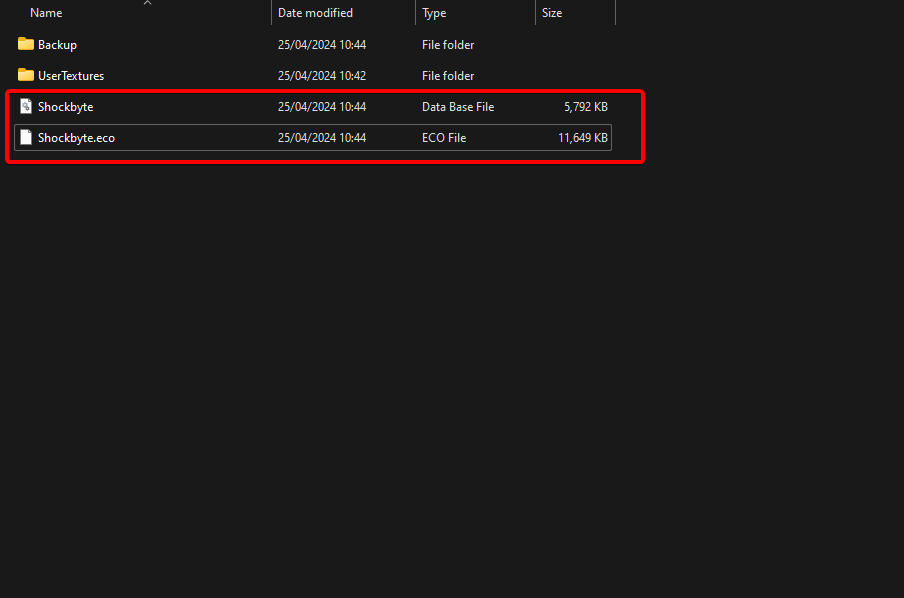The image size is (904, 598).
Task: Toggle sort direction arrow above Name
Action: click(x=148, y=3)
